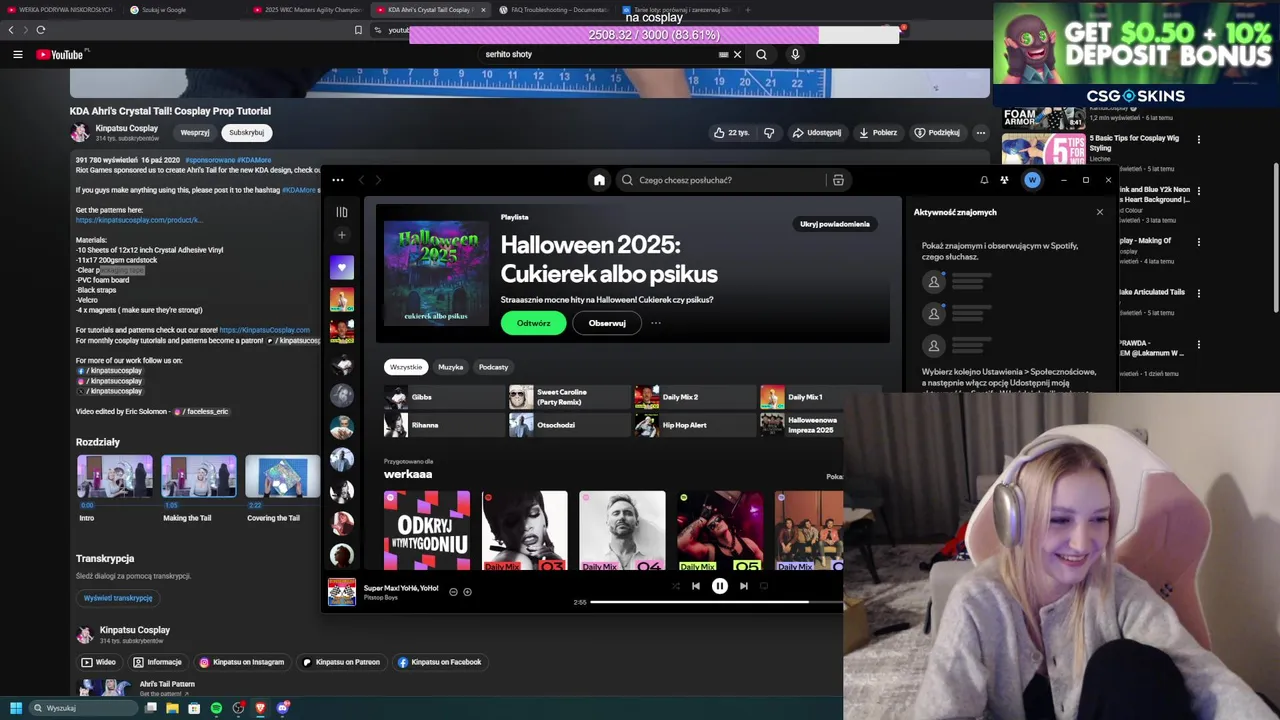Open new browser tab with plus

coord(749,10)
